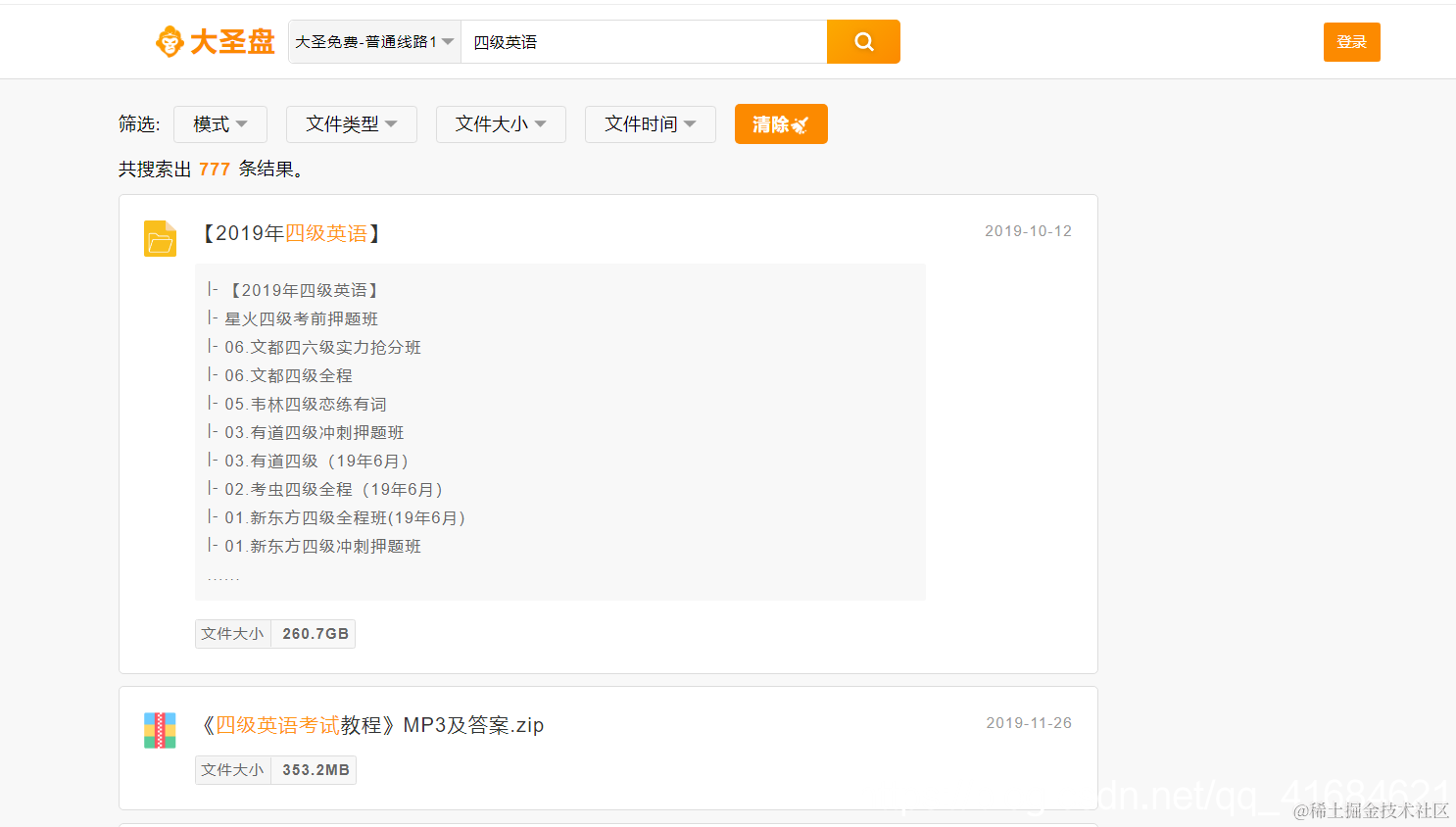Open the 模式 filter dropdown
The height and width of the screenshot is (827, 1456).
[219, 123]
